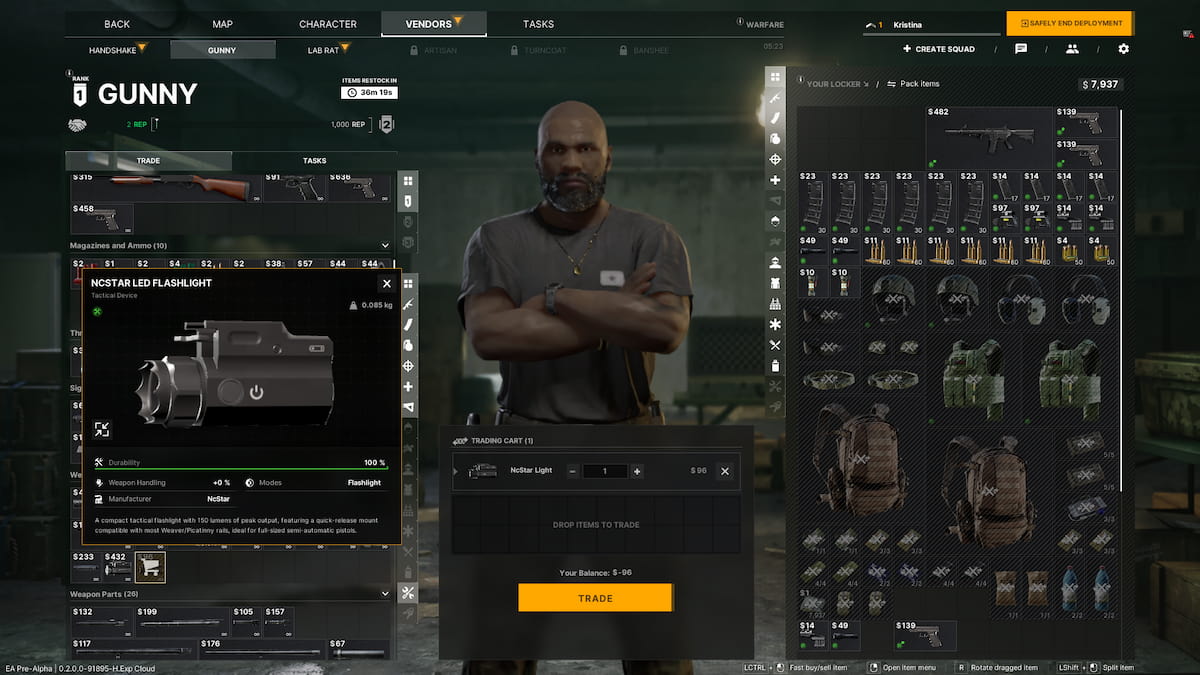Viewport: 1200px width, 675px height.
Task: Open the squad chat icon
Action: [1021, 49]
